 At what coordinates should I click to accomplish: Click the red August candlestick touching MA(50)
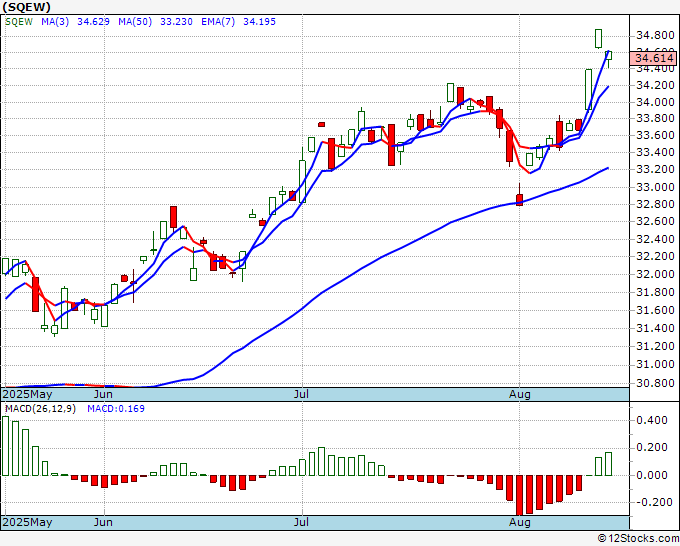point(520,199)
